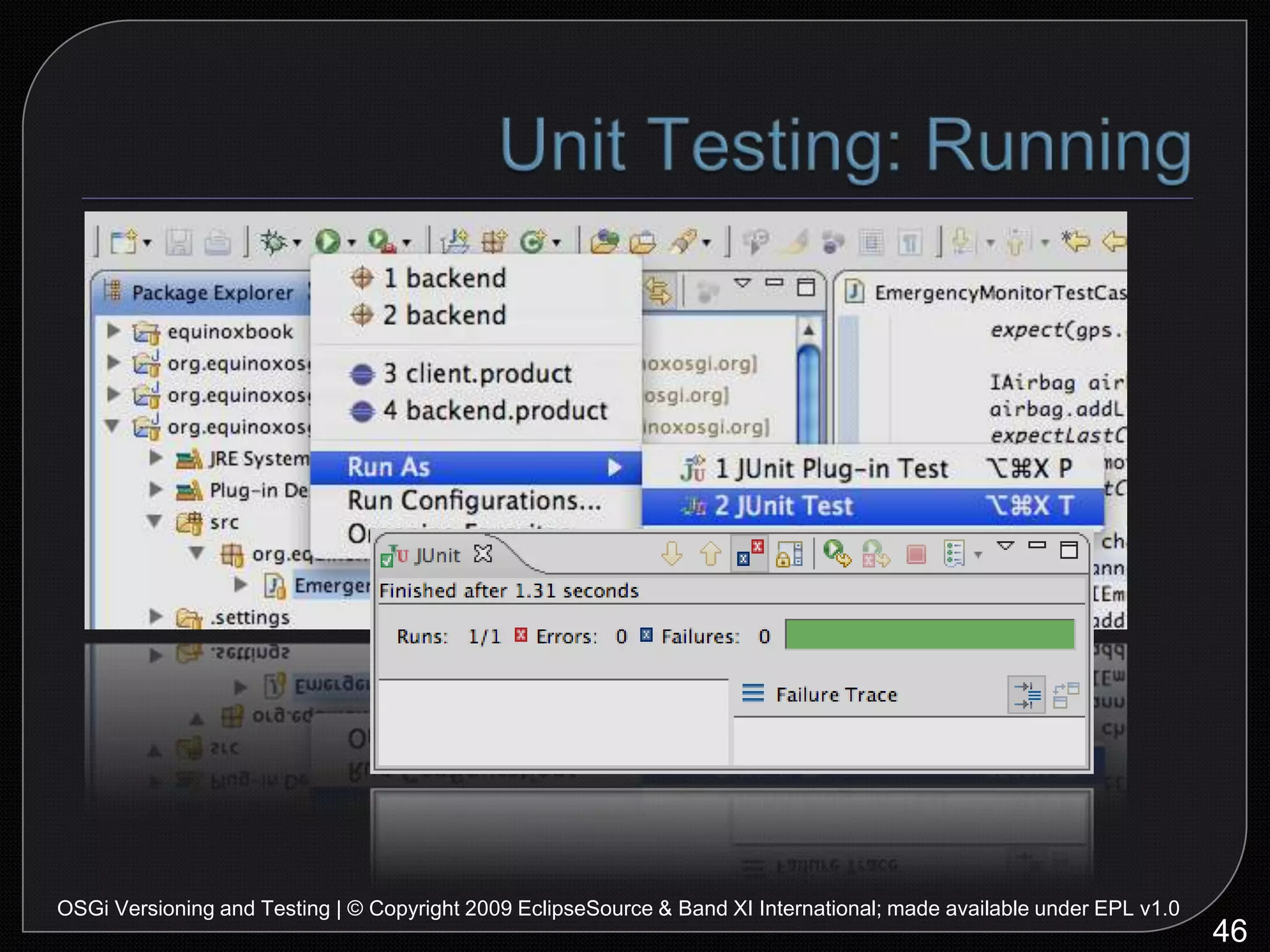
Task: Open the Run As submenu
Action: tap(476, 467)
